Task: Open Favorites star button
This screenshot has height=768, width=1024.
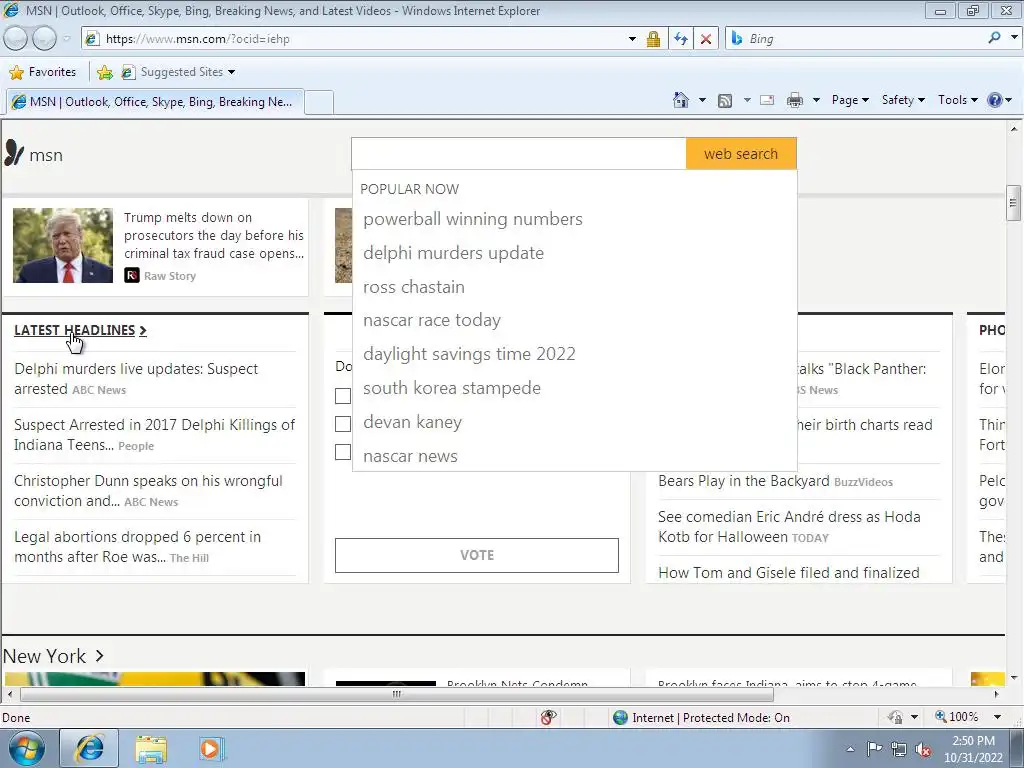Action: pyautogui.click(x=43, y=72)
